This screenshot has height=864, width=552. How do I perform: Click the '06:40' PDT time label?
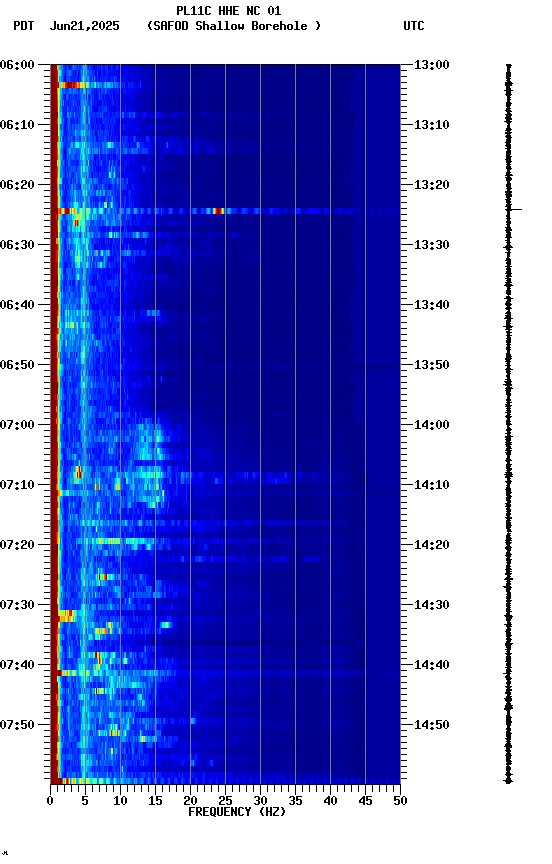(x=17, y=305)
